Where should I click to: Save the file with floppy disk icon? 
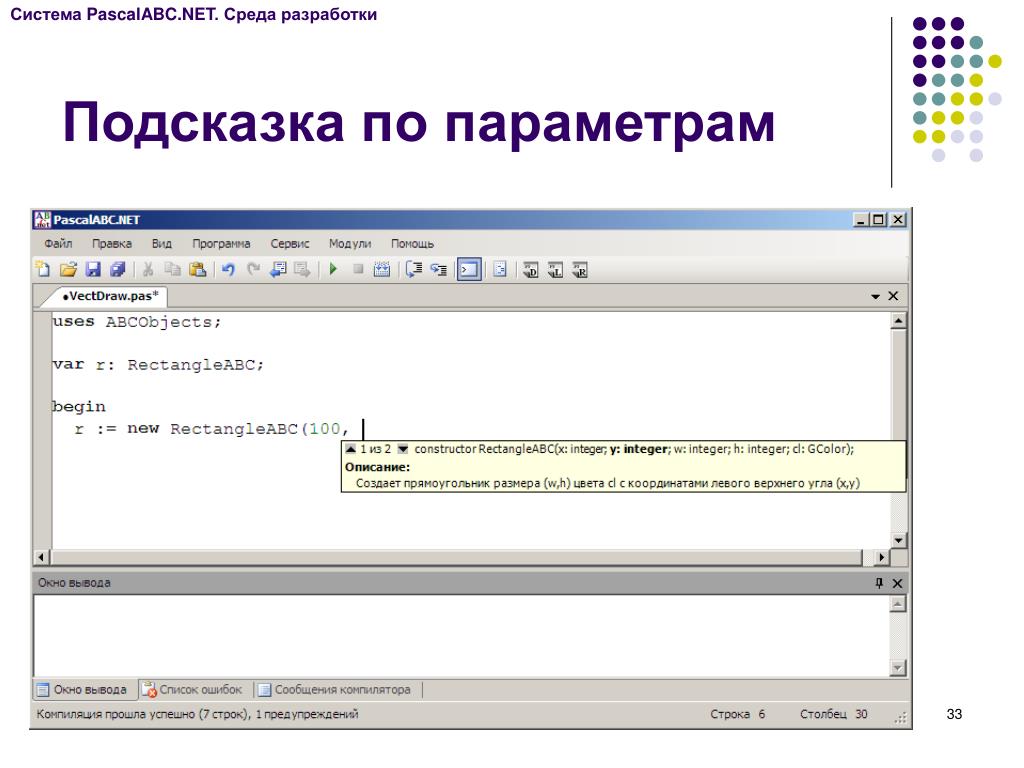pos(93,269)
